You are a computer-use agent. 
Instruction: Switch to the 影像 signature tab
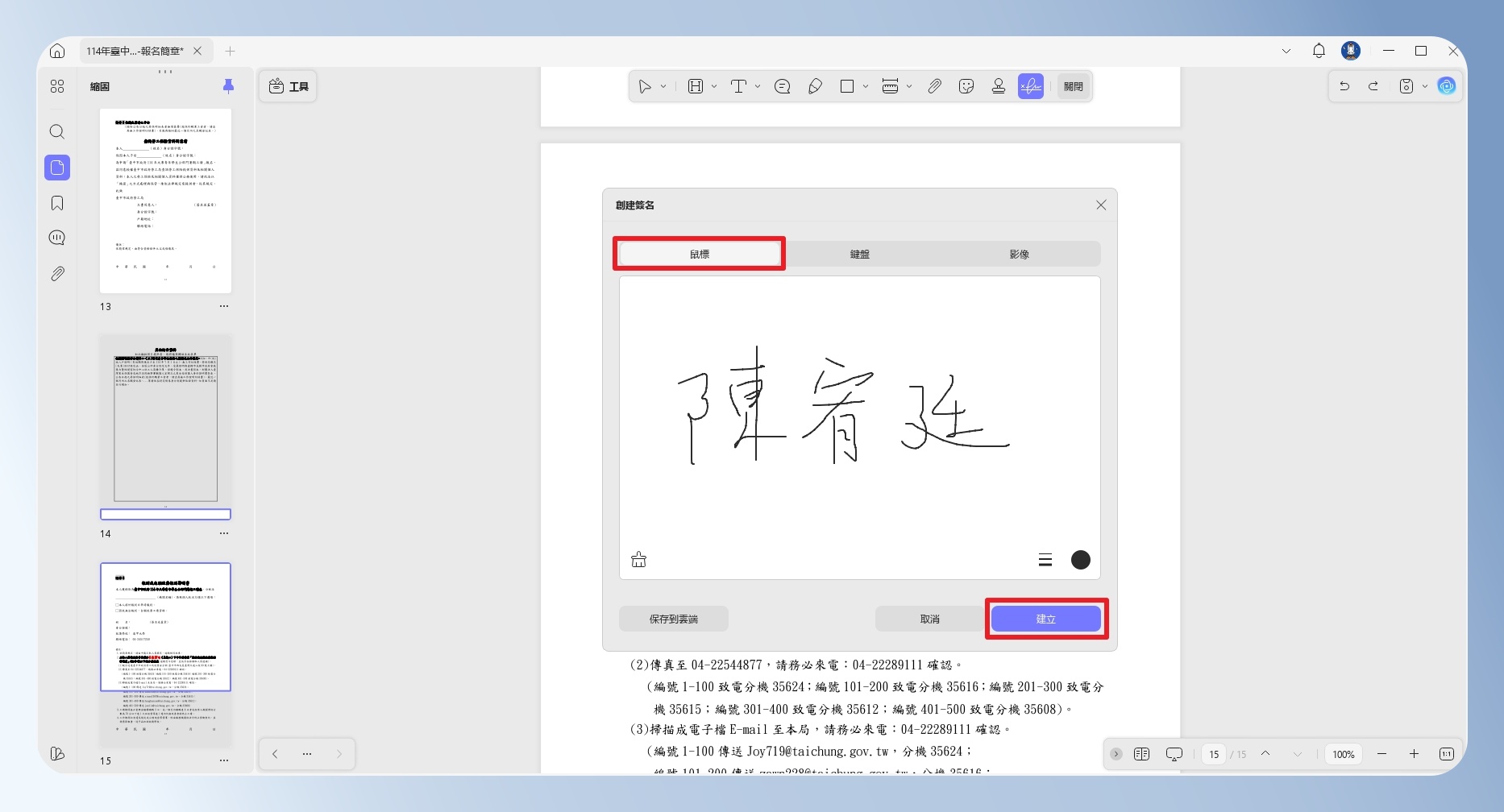pyautogui.click(x=1019, y=254)
